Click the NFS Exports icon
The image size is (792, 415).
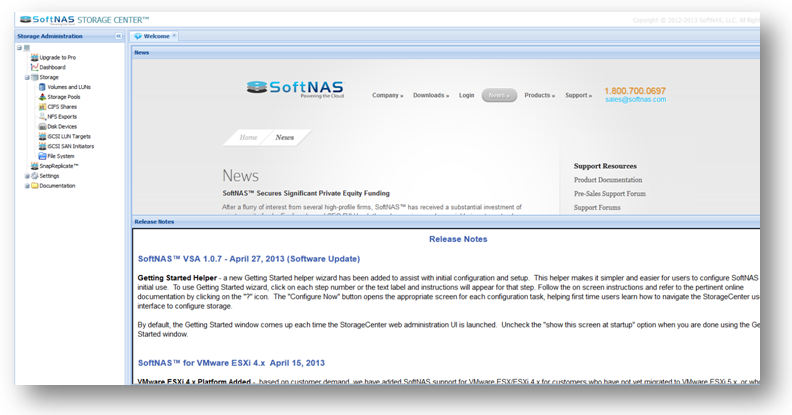pyautogui.click(x=42, y=117)
